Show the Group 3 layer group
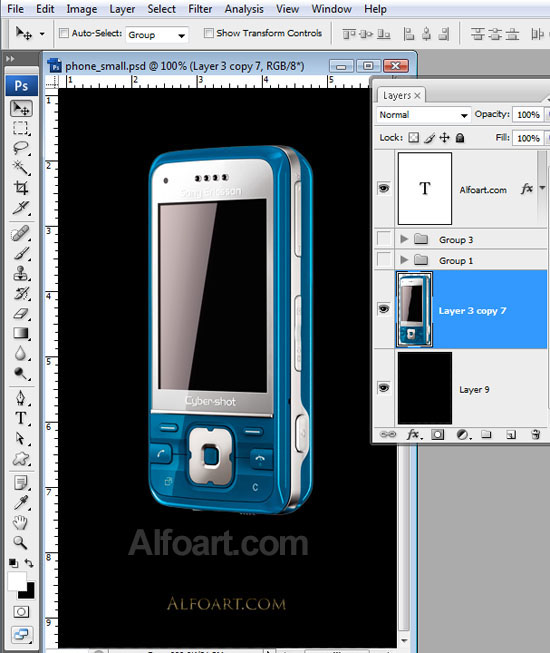The width and height of the screenshot is (550, 653). click(384, 239)
